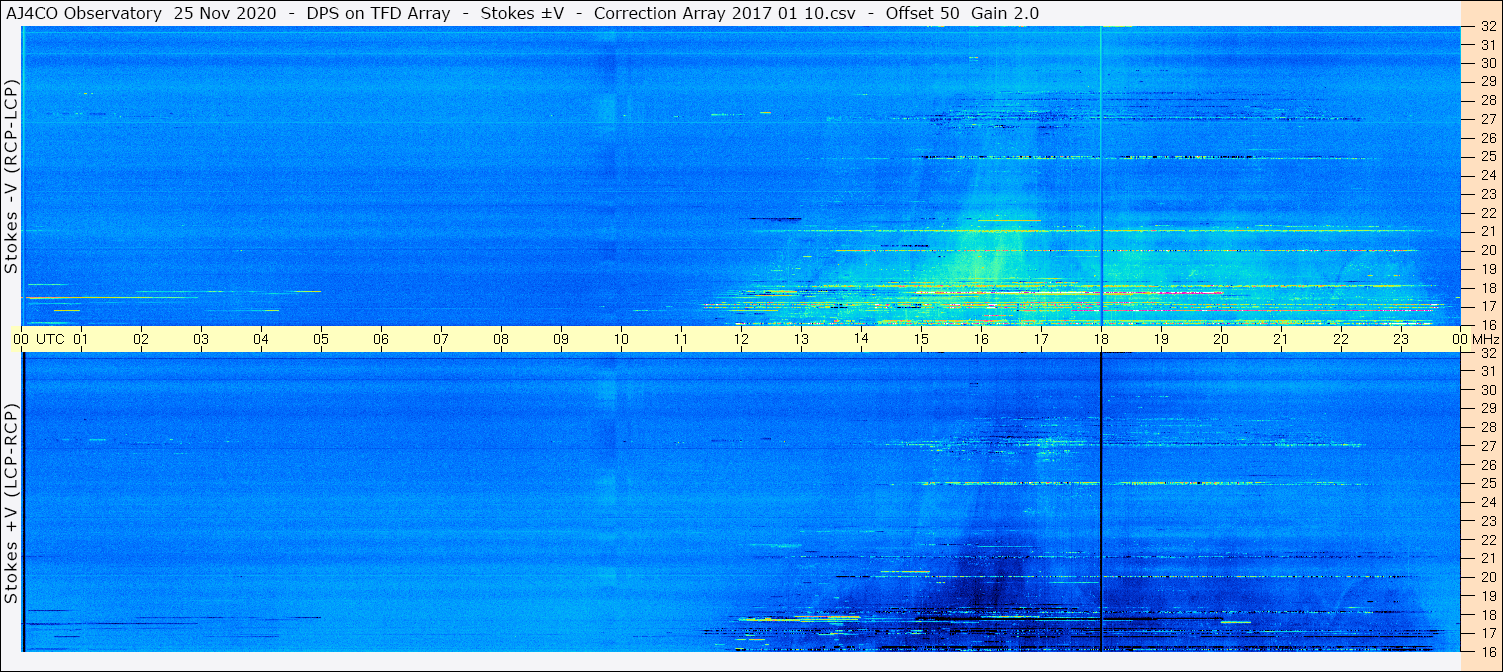Select the 22 hour tick on time axis
This screenshot has width=1503, height=672.
pos(1341,339)
